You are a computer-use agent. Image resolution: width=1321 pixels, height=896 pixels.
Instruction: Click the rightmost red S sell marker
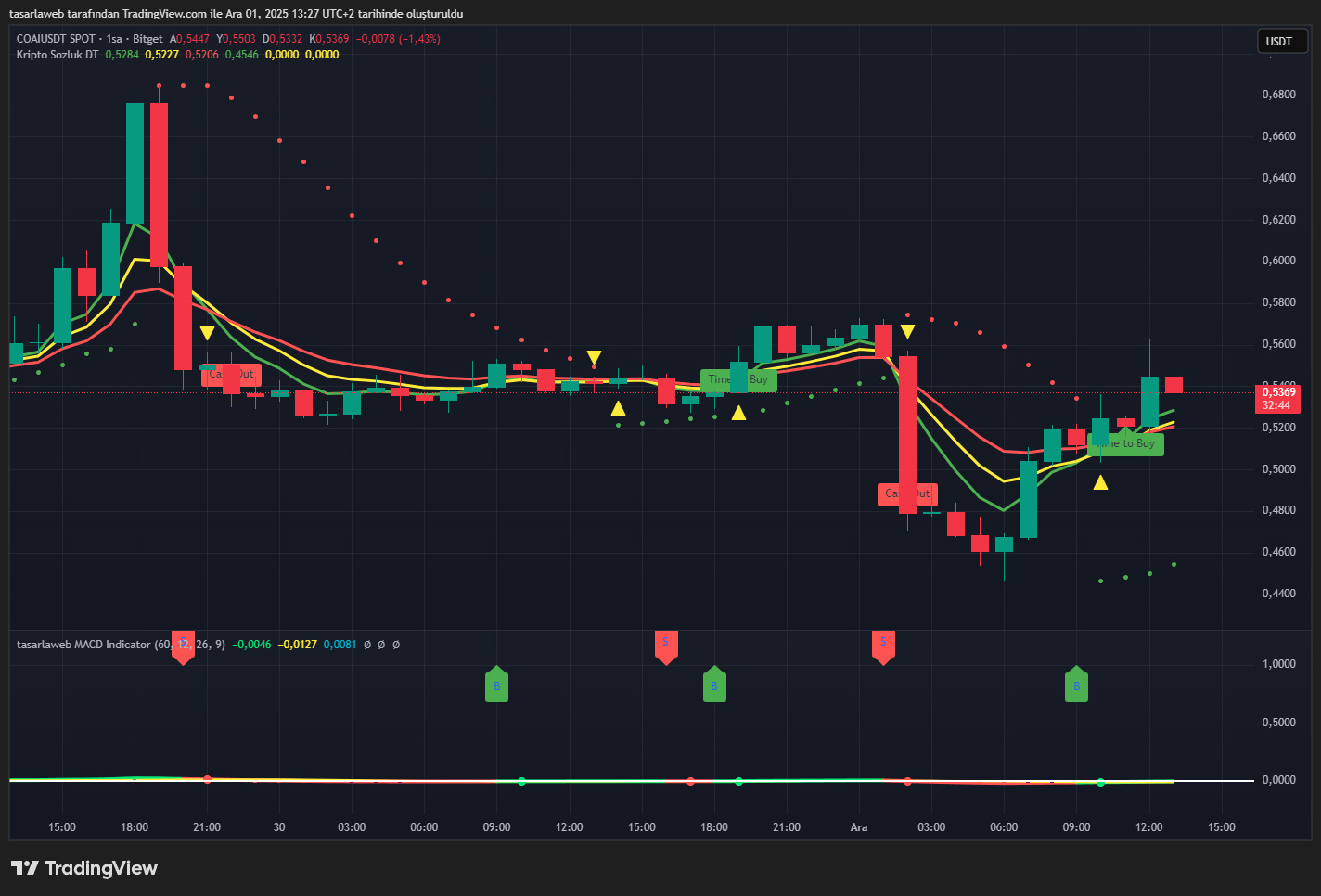click(883, 645)
